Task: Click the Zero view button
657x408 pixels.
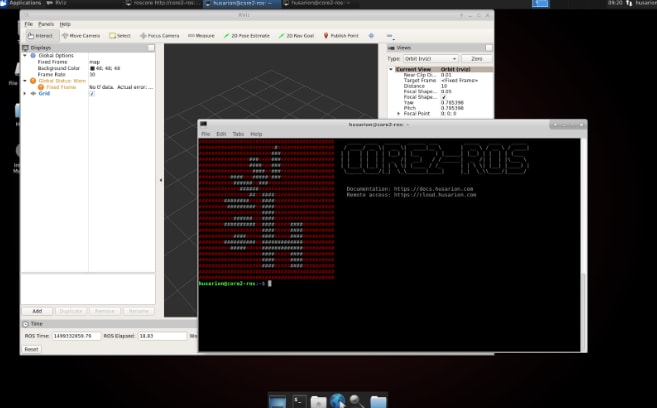Action: pos(476,59)
